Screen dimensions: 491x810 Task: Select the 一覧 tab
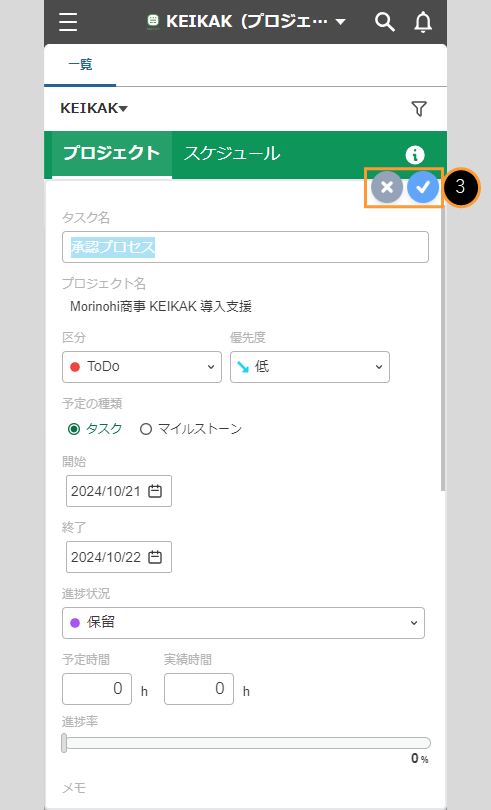click(80, 65)
